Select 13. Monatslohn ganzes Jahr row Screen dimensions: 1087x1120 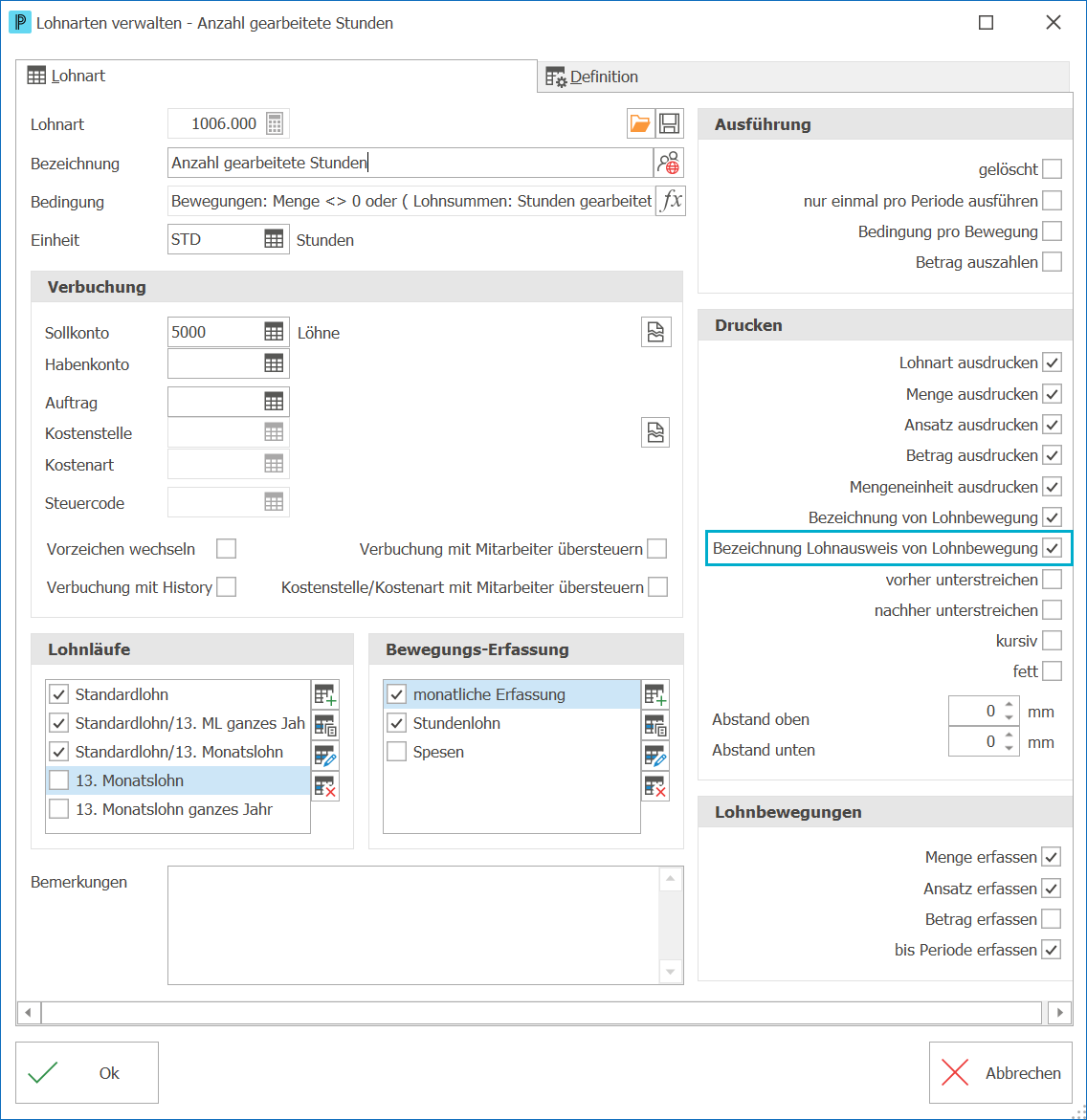(178, 809)
